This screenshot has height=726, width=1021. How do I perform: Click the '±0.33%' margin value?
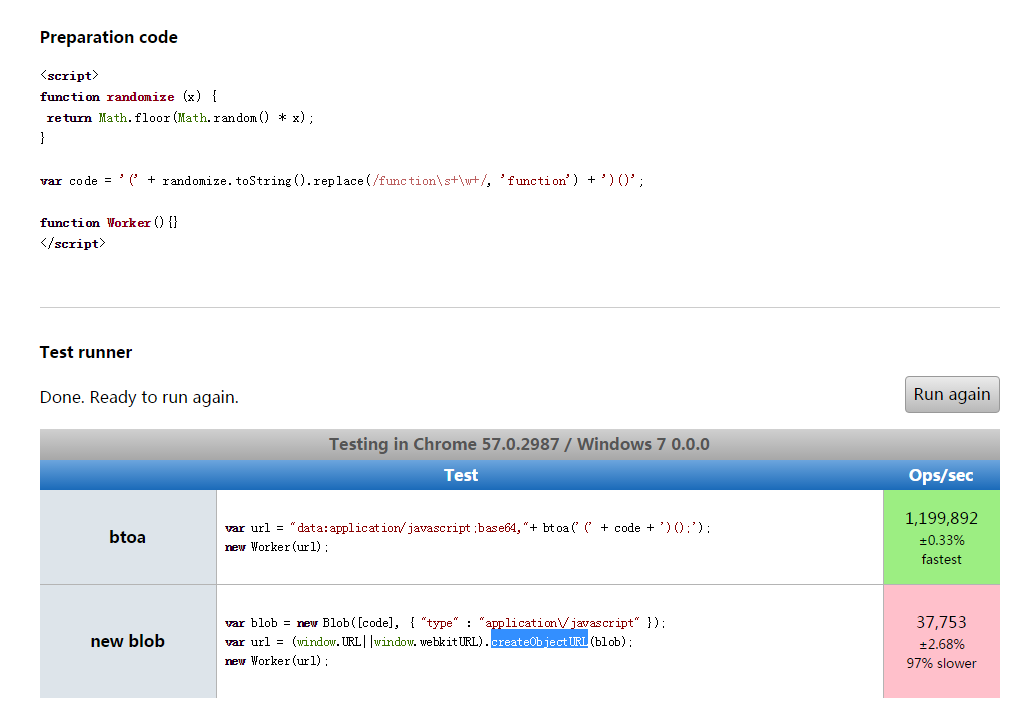click(942, 540)
